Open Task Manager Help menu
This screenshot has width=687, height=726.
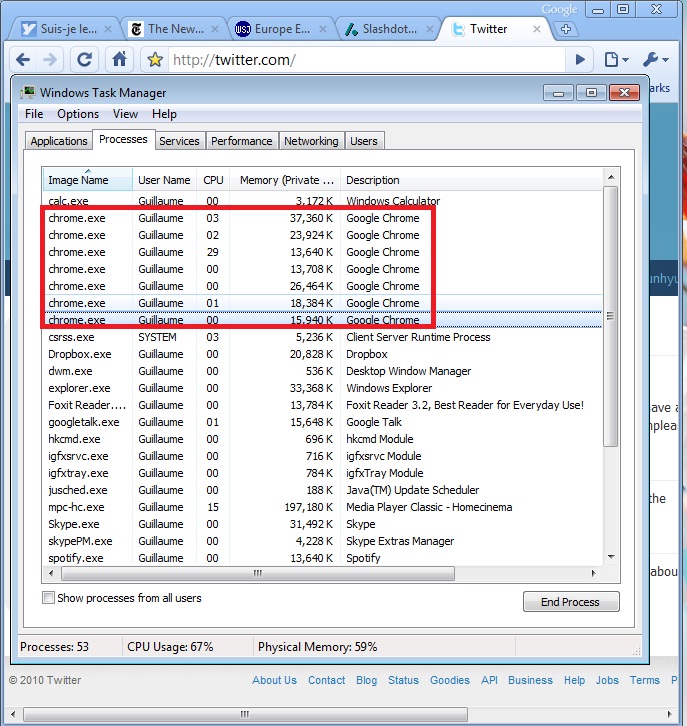[x=164, y=114]
